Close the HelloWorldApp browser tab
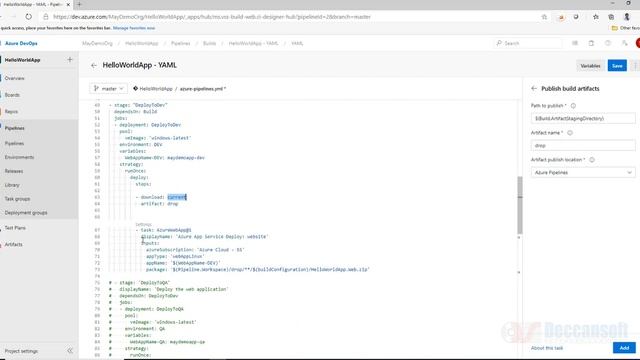 pos(68,4)
